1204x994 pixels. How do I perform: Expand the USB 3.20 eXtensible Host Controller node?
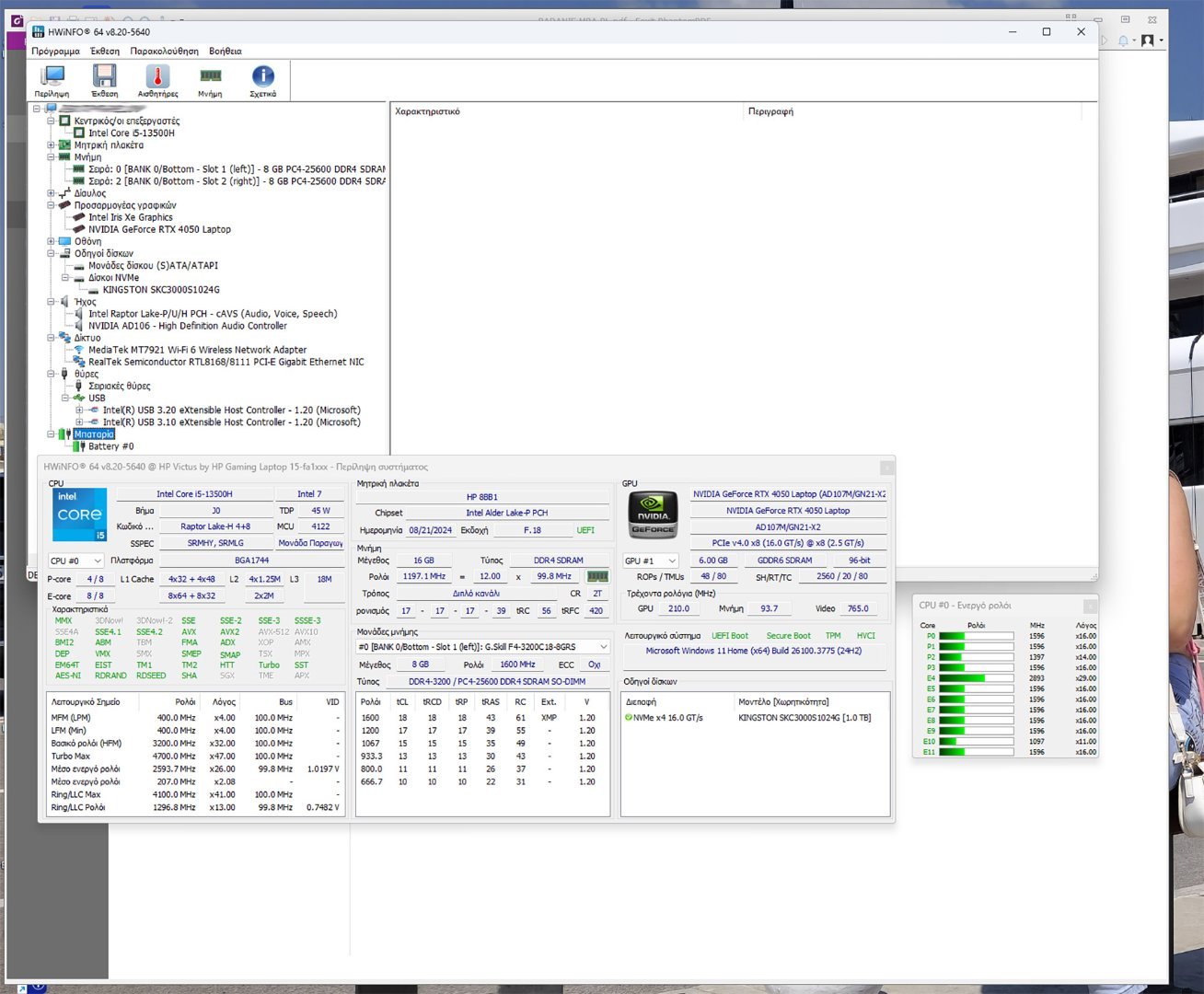(x=79, y=410)
